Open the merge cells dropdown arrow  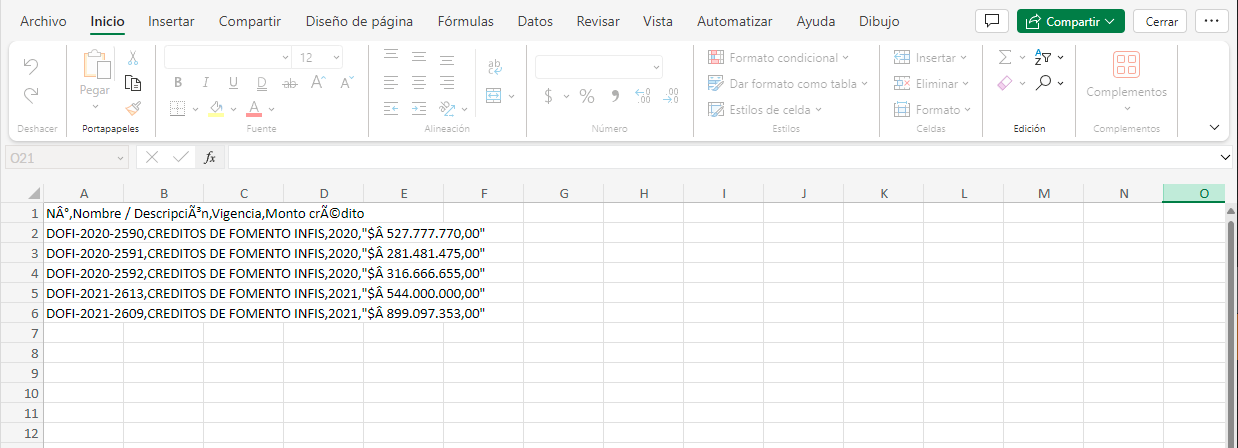tap(511, 96)
